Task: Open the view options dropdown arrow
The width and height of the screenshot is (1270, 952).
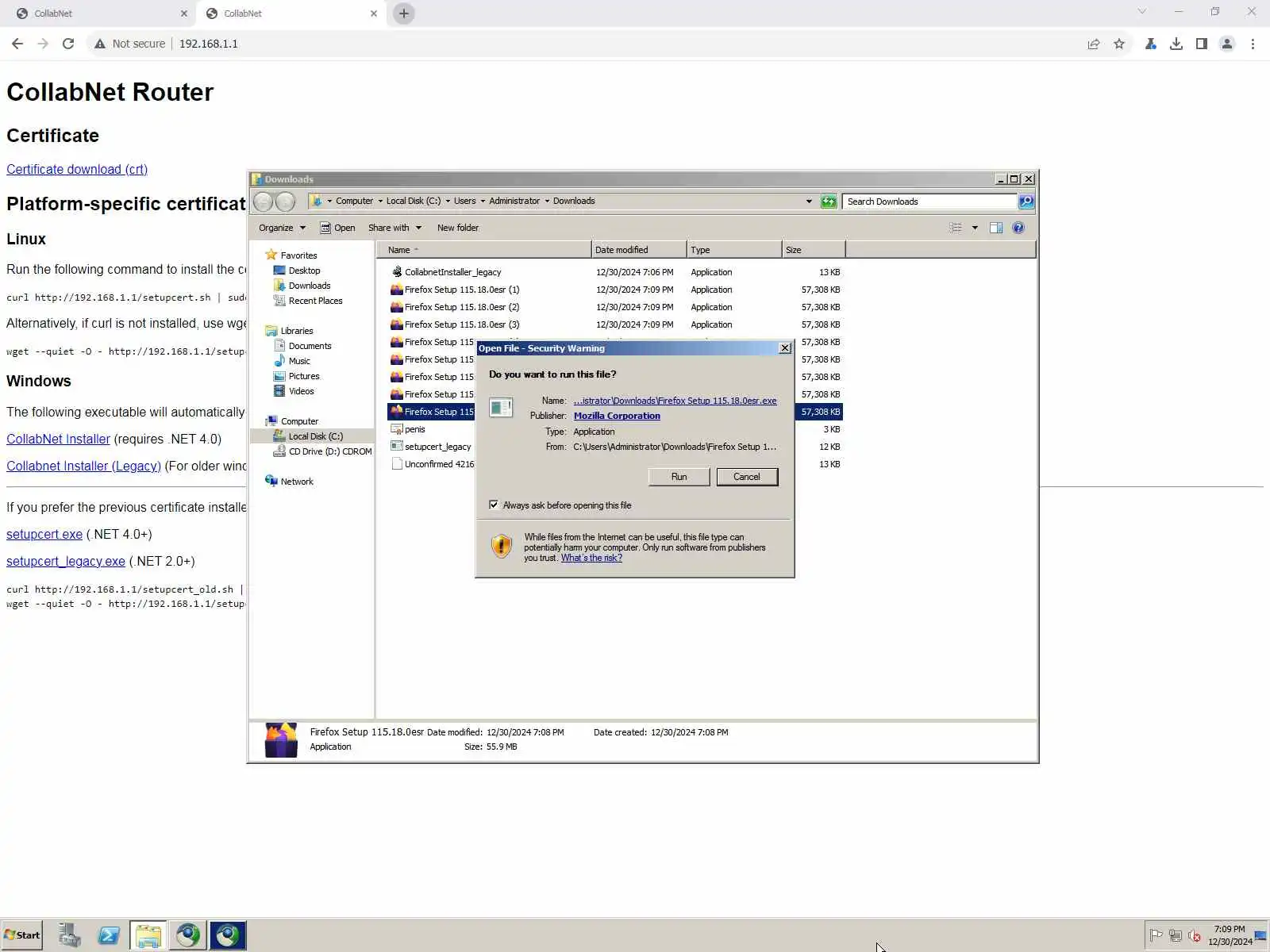Action: (975, 228)
